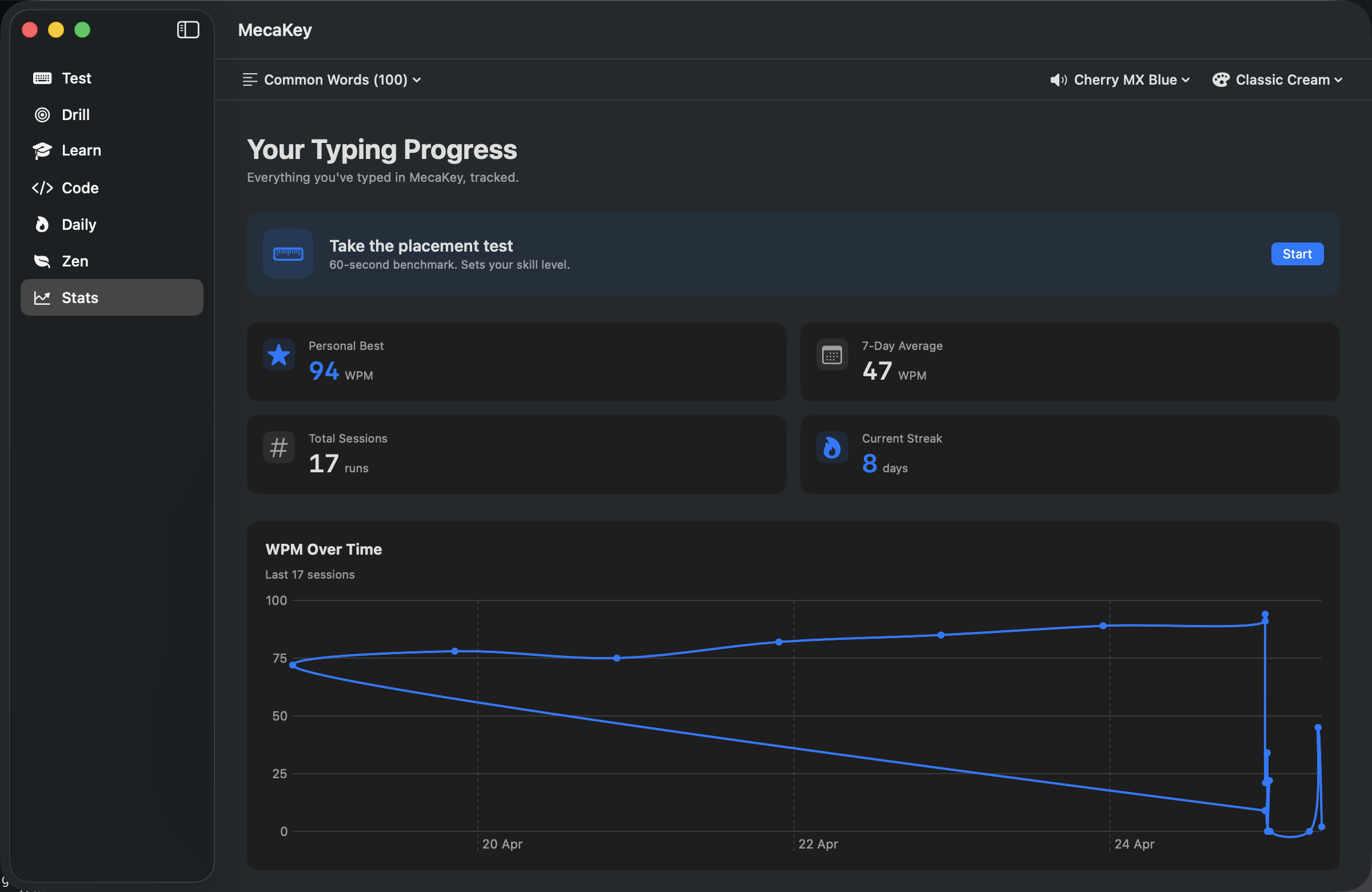
Task: Click the ruler icon on placement test banner
Action: (x=288, y=254)
